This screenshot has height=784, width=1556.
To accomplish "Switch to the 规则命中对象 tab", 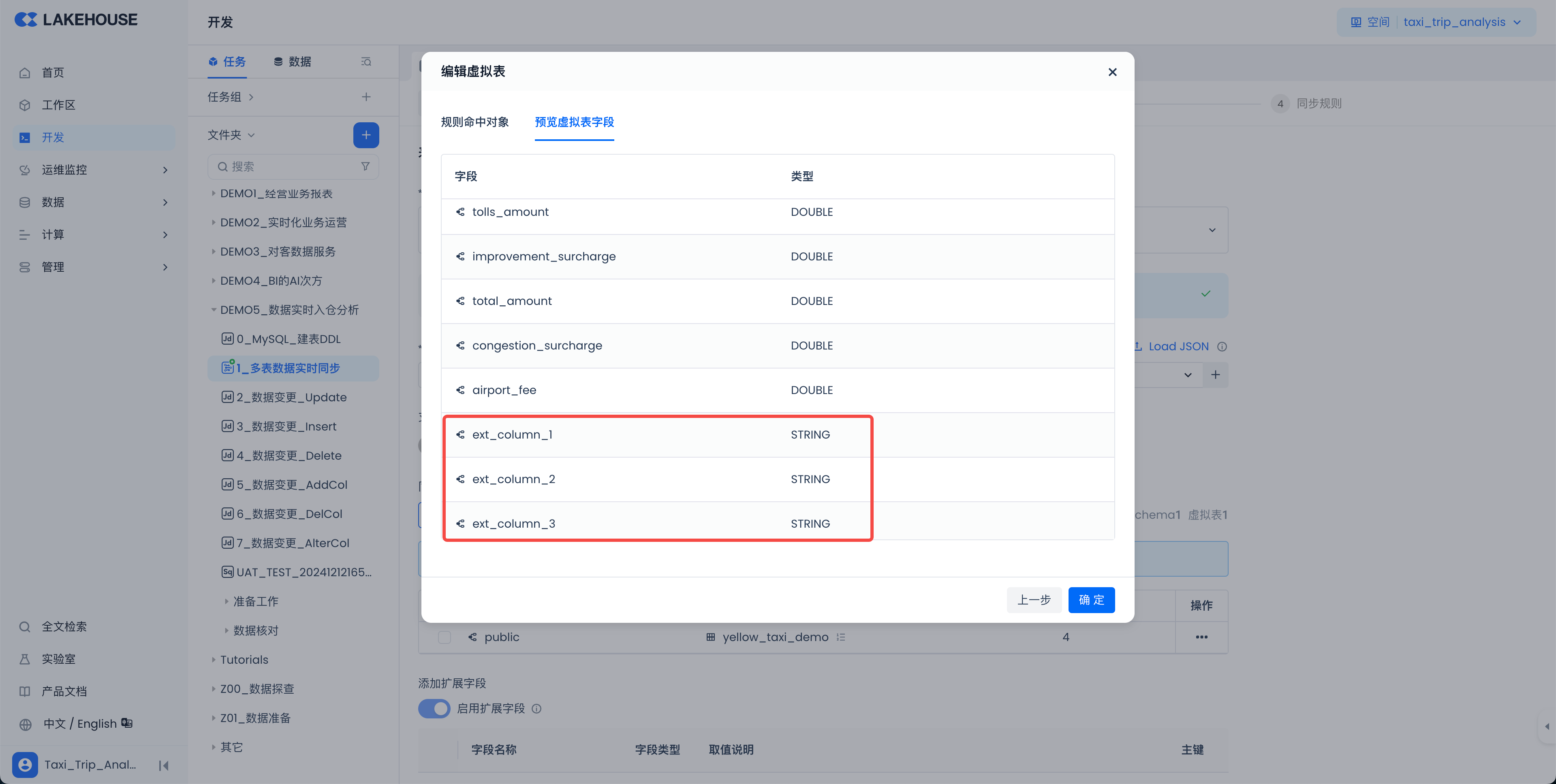I will pos(475,123).
